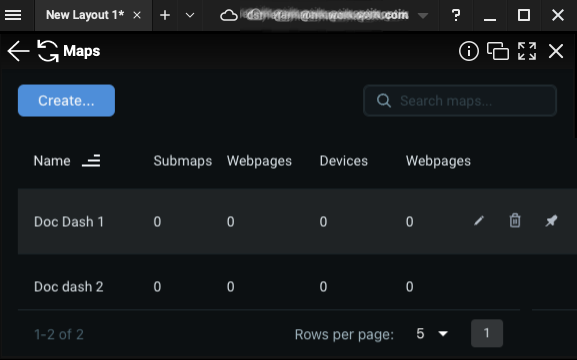Close the Maps panel
This screenshot has width=577, height=360.
(556, 51)
